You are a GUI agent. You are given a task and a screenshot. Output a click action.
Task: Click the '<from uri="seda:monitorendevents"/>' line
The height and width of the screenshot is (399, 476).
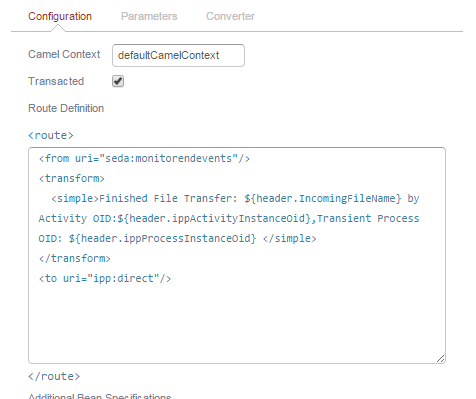pos(144,158)
